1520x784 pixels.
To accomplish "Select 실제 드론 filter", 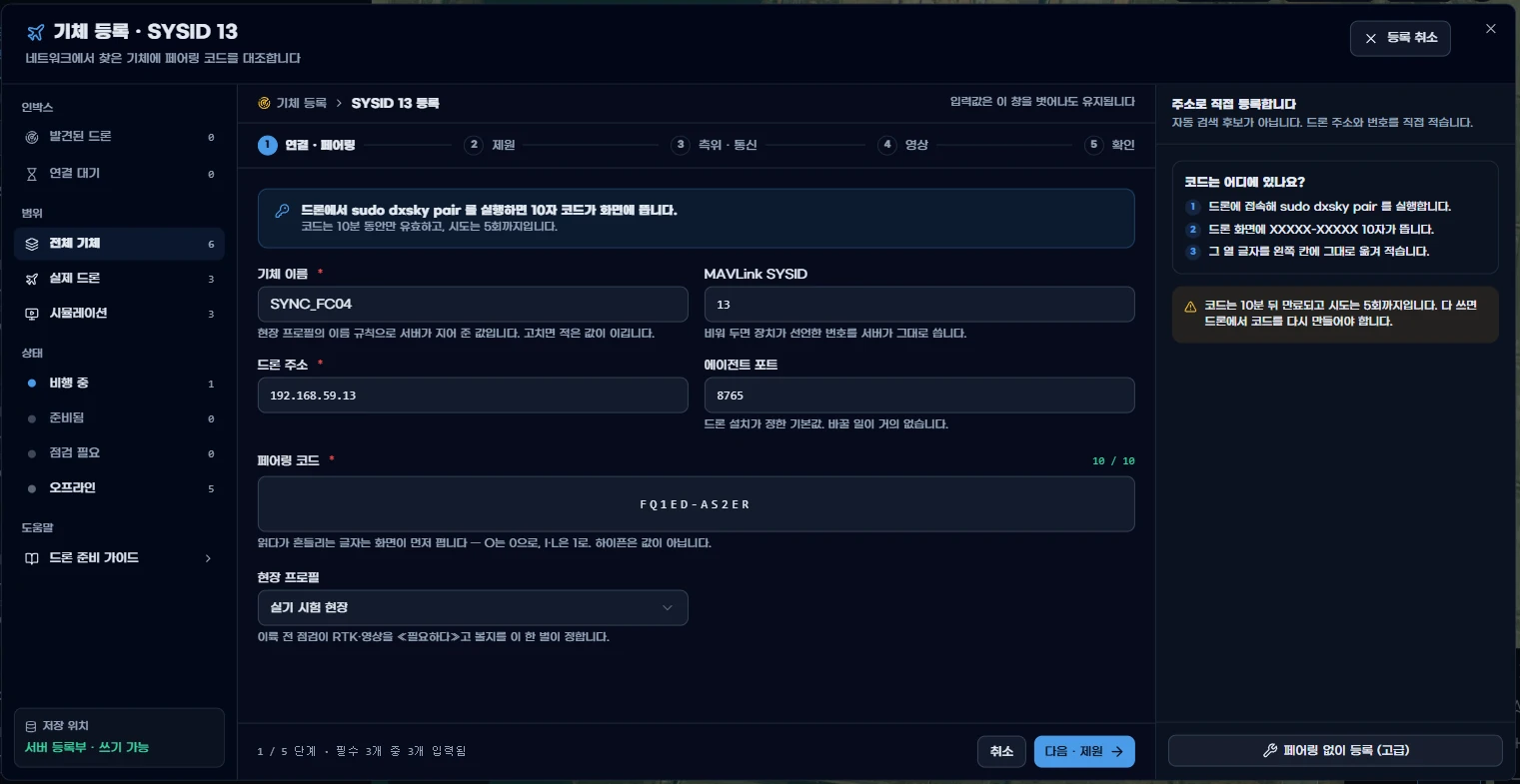I will [x=120, y=279].
